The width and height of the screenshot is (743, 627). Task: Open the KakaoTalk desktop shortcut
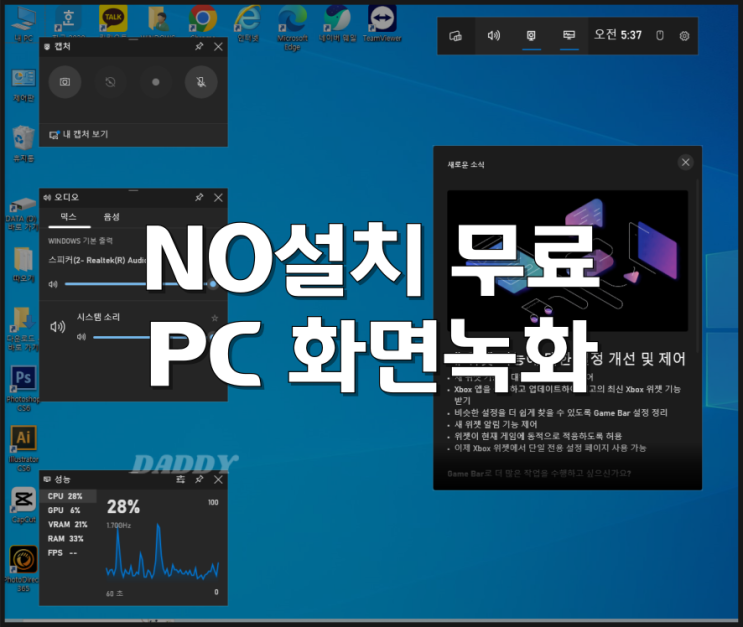(x=113, y=21)
